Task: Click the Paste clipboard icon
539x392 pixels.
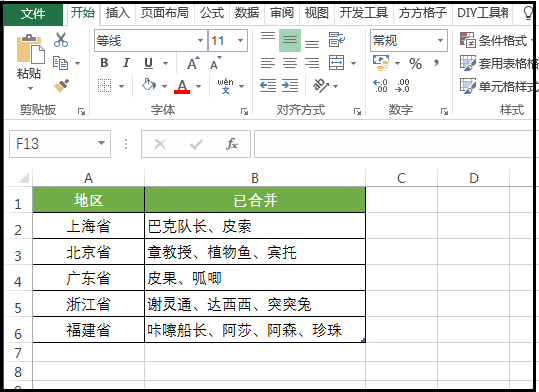Action: (30, 49)
